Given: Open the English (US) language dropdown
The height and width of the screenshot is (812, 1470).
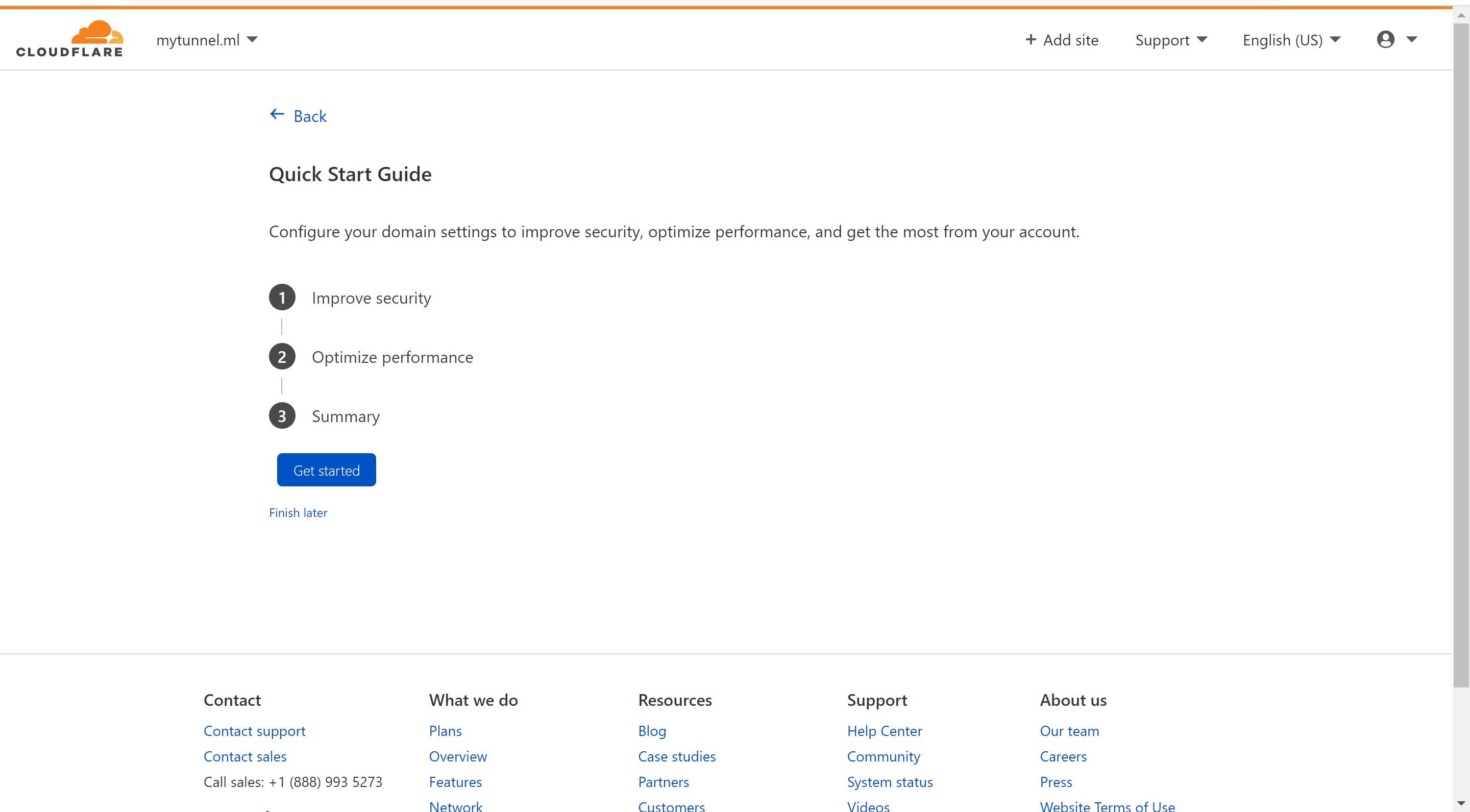Looking at the screenshot, I should coord(1291,40).
